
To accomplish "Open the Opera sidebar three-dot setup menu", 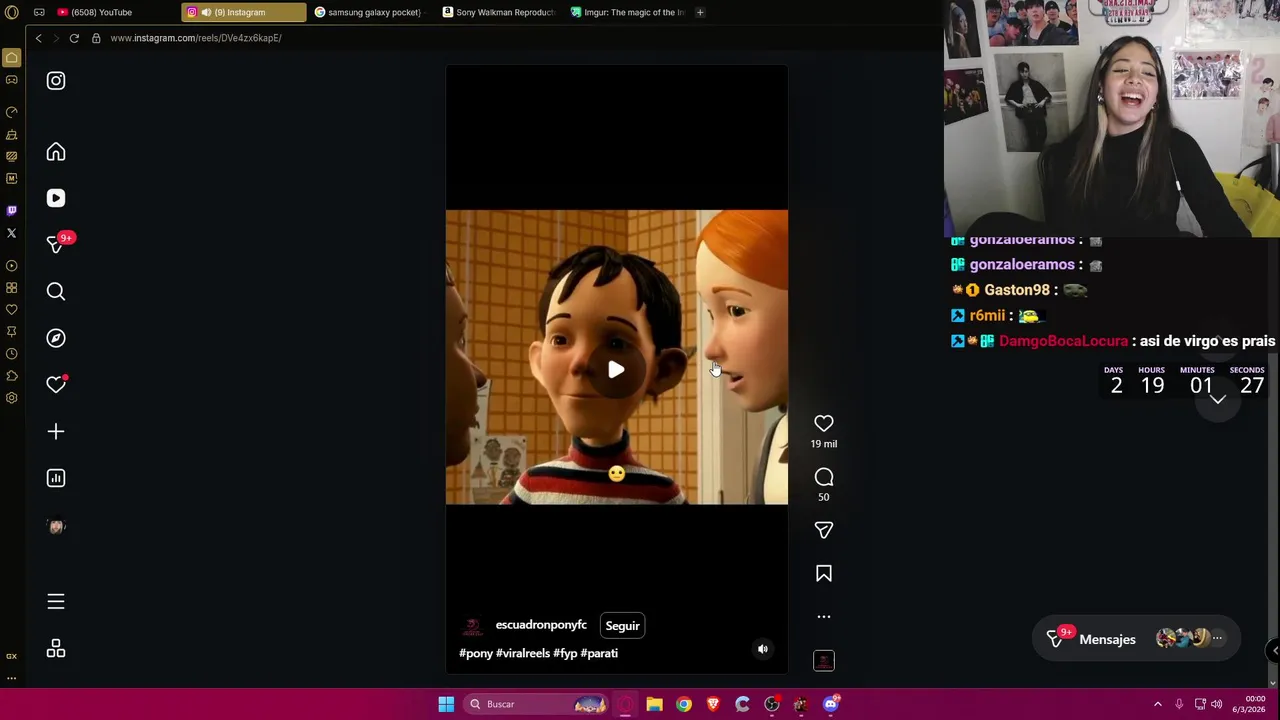I will 12,677.
